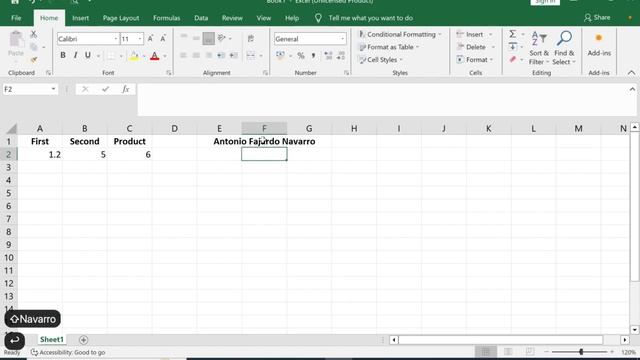Click the Percent Style icon
Screen dimensions: 640x360
pyautogui.click(x=301, y=56)
